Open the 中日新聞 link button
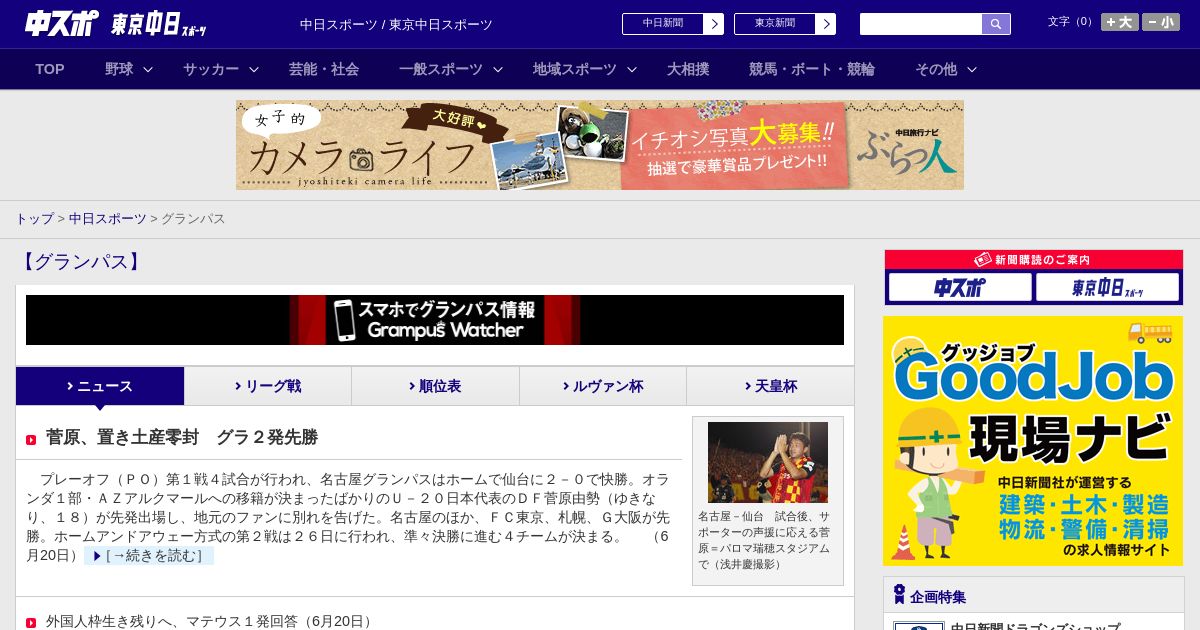Viewport: 1200px width, 630px height. coord(662,24)
